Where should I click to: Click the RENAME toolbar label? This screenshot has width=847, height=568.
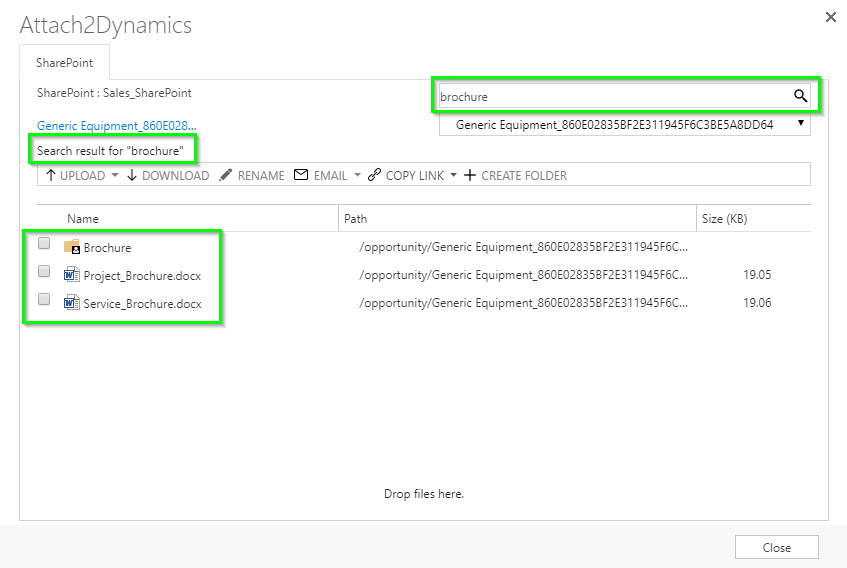tap(261, 175)
